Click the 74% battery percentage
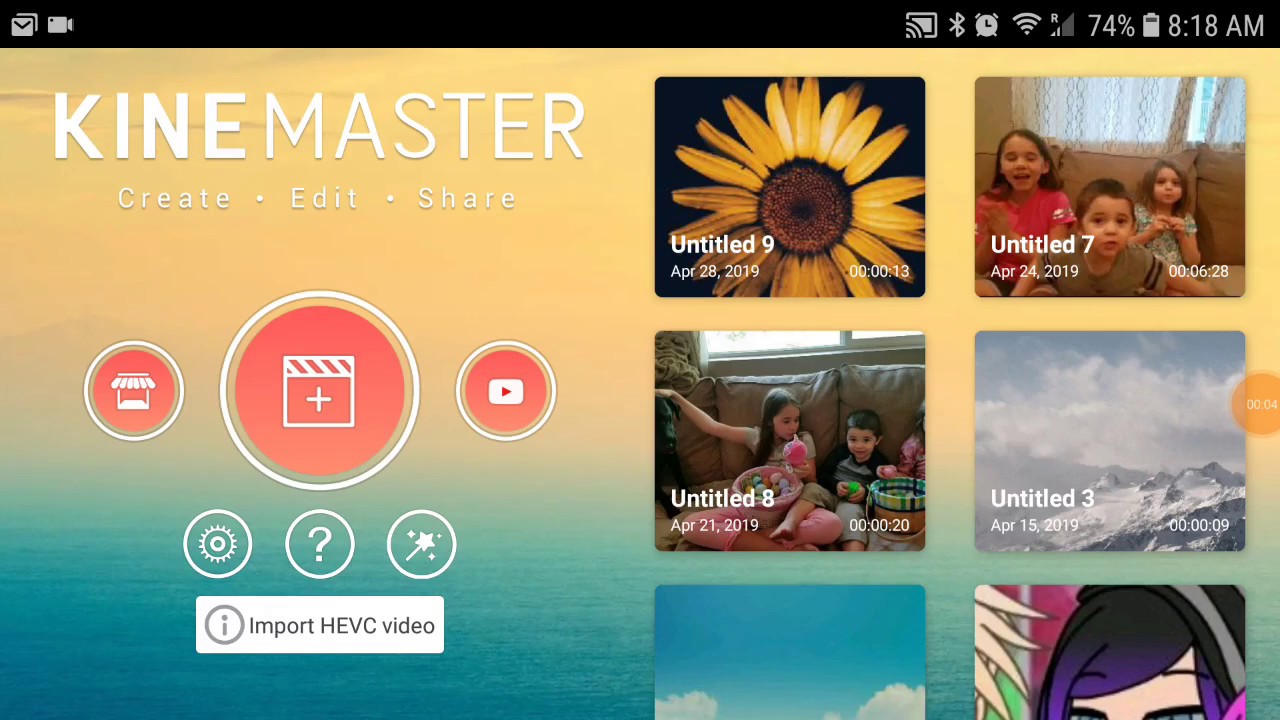Image resolution: width=1280 pixels, height=720 pixels. tap(1111, 26)
